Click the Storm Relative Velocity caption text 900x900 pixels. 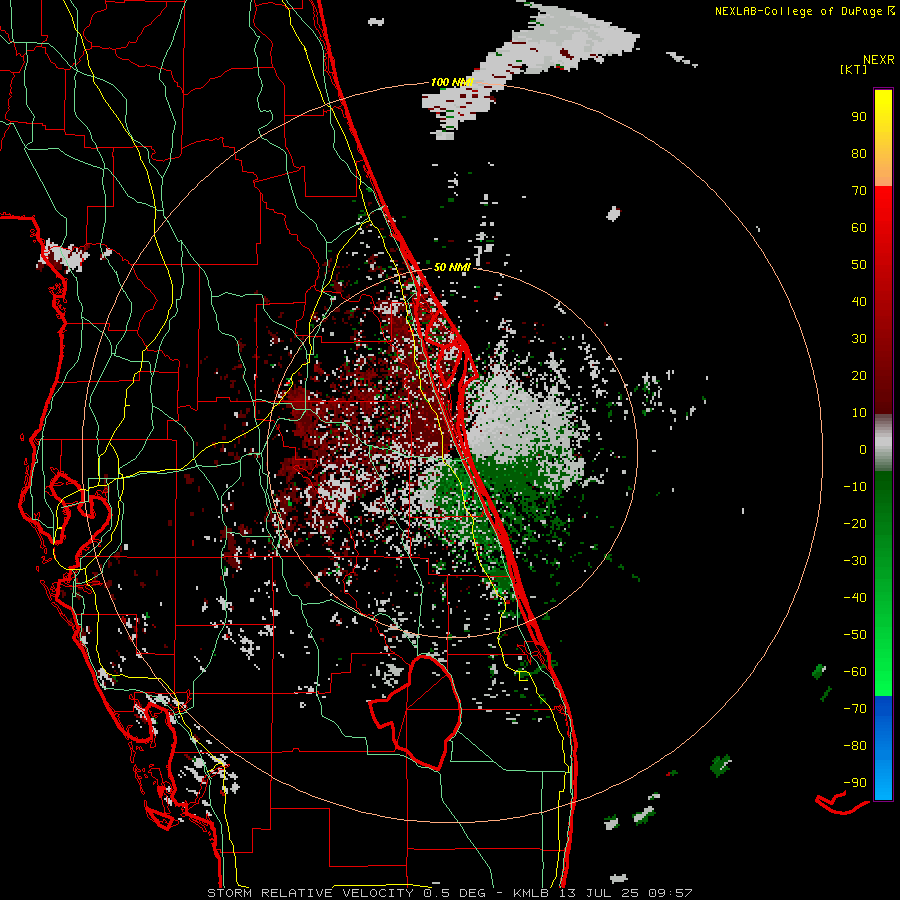(x=449, y=893)
